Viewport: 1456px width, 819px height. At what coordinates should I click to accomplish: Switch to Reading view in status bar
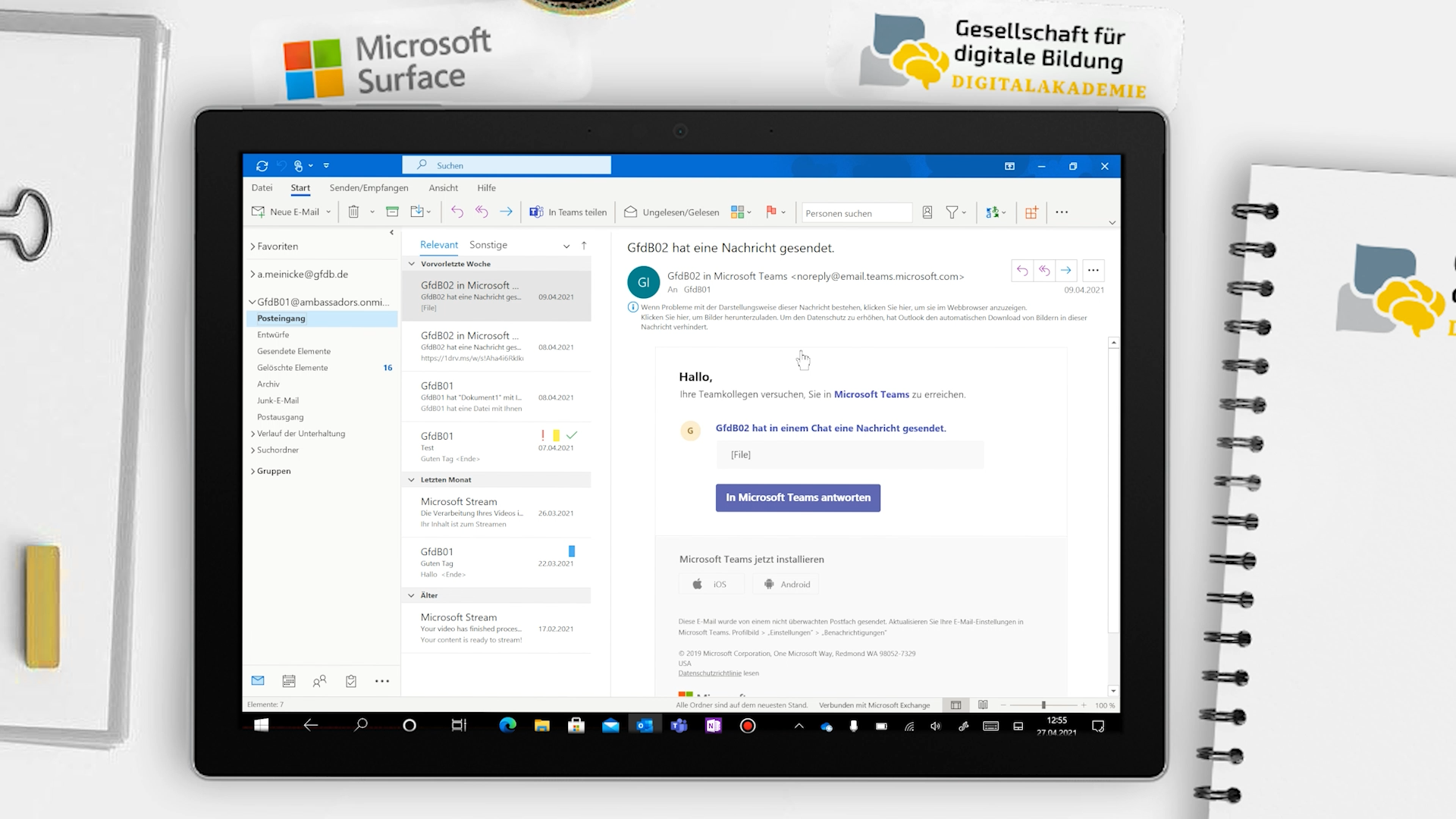[983, 705]
